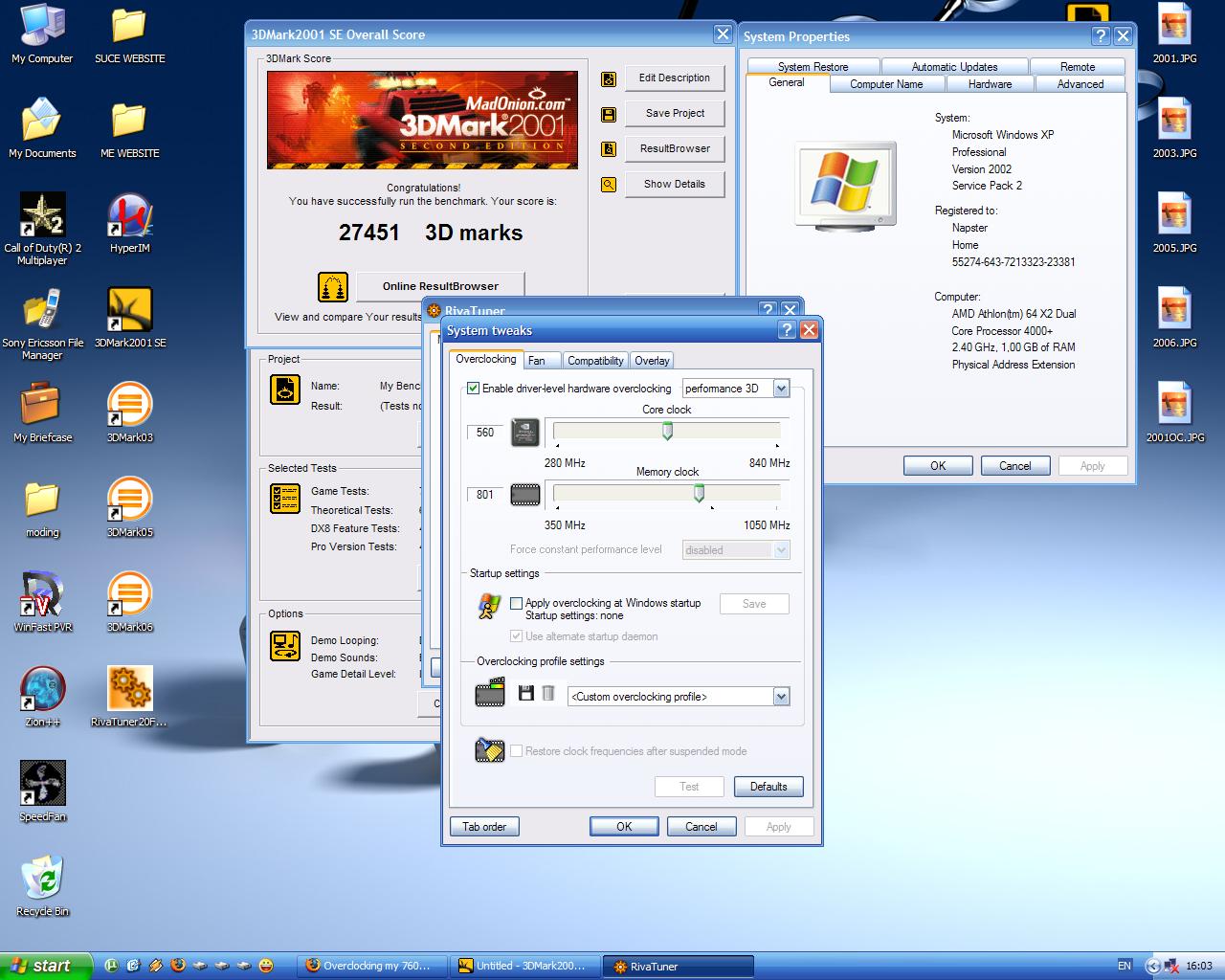Click the core clock value field 560
The height and width of the screenshot is (980, 1225).
(485, 433)
